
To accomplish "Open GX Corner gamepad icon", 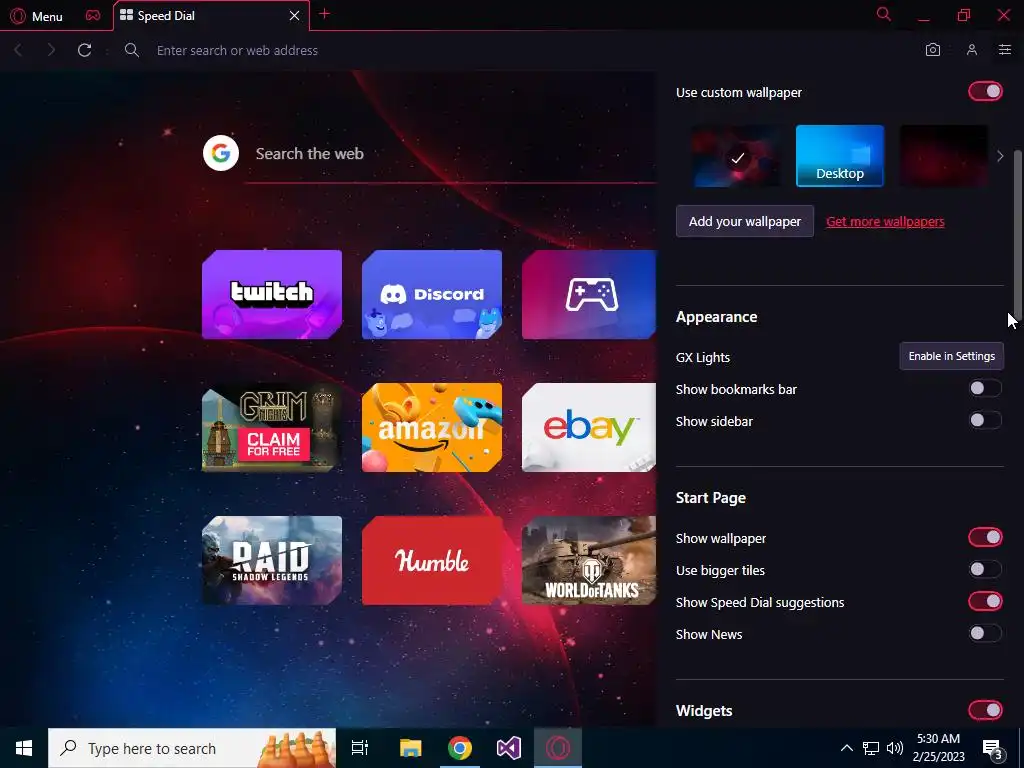I will (x=93, y=16).
